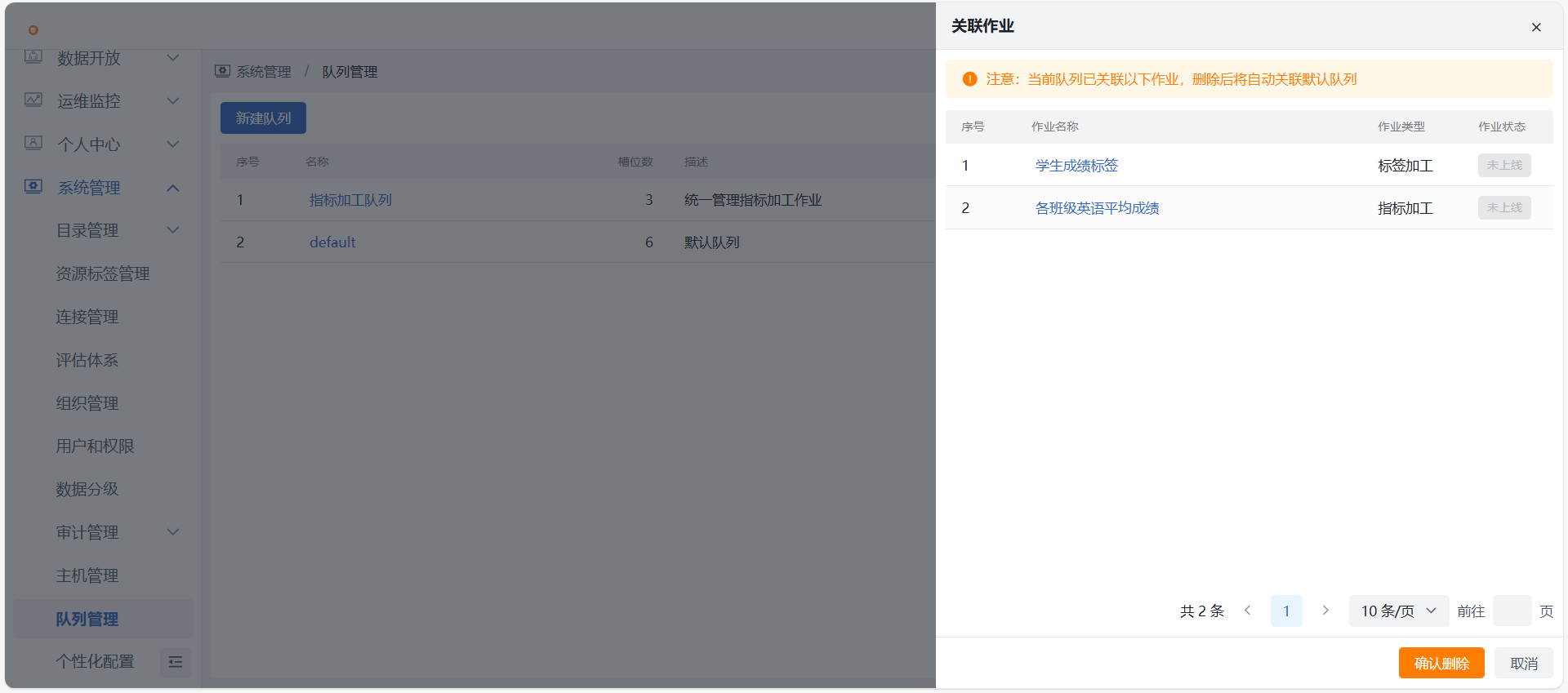The width and height of the screenshot is (1568, 693).
Task: Open 审计管理 menu item
Action: 87,532
